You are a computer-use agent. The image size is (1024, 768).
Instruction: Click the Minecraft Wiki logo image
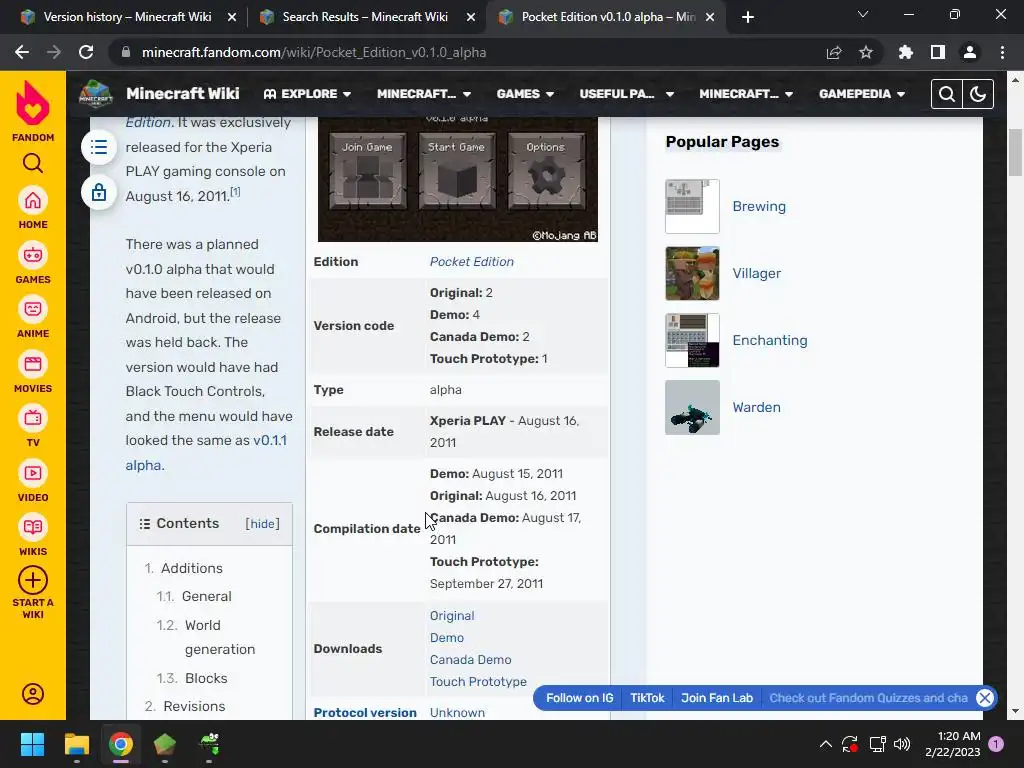(x=96, y=93)
